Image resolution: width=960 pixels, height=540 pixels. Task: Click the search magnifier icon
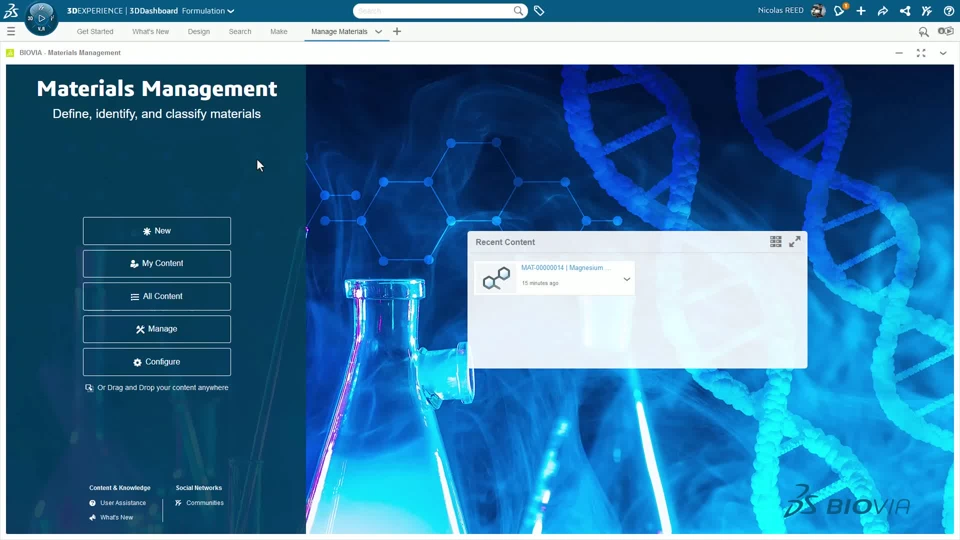(x=518, y=10)
